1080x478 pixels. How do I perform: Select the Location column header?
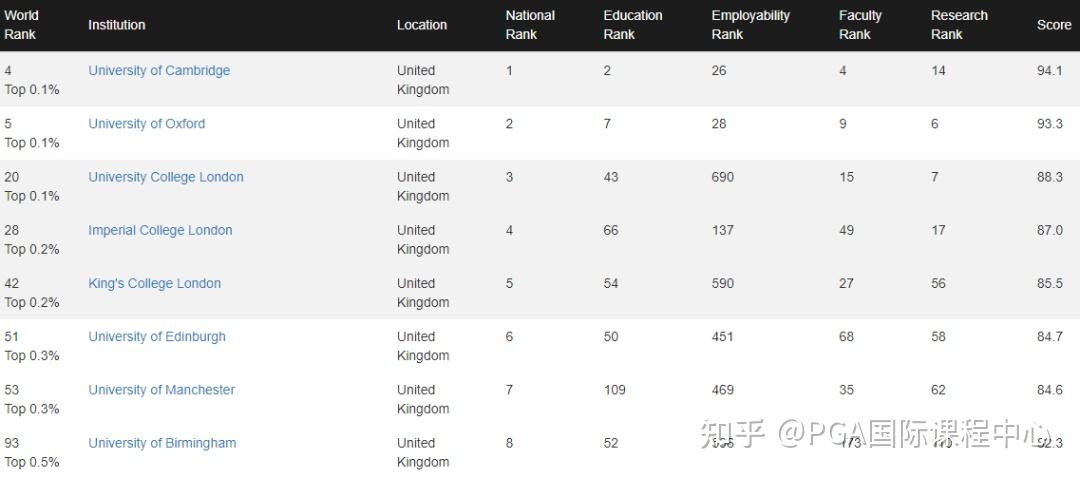(x=422, y=25)
